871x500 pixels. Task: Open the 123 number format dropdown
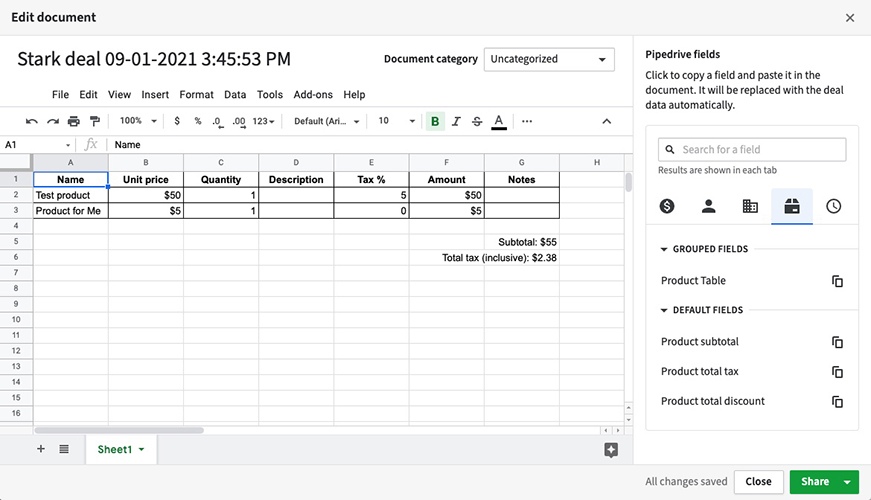[263, 121]
